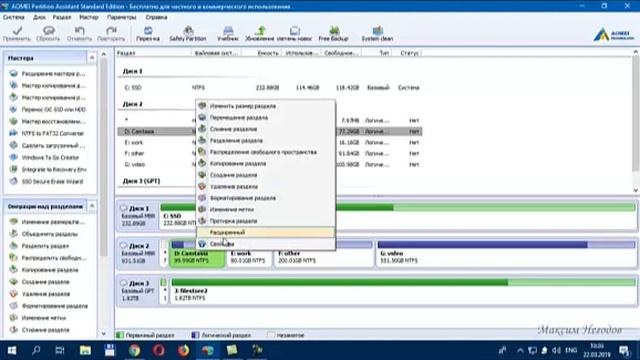The width and height of the screenshot is (640, 360).
Task: Open the Система menu
Action: tap(14, 17)
